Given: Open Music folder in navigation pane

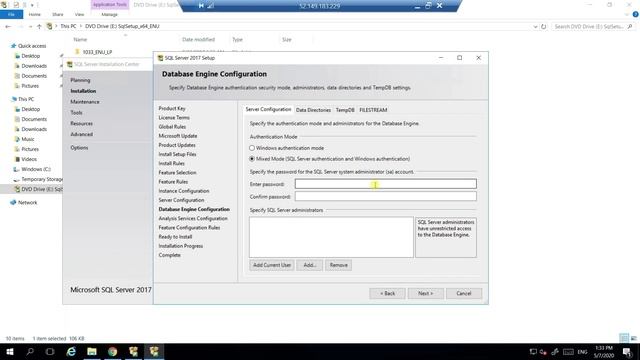Looking at the screenshot, I should coord(28,139).
